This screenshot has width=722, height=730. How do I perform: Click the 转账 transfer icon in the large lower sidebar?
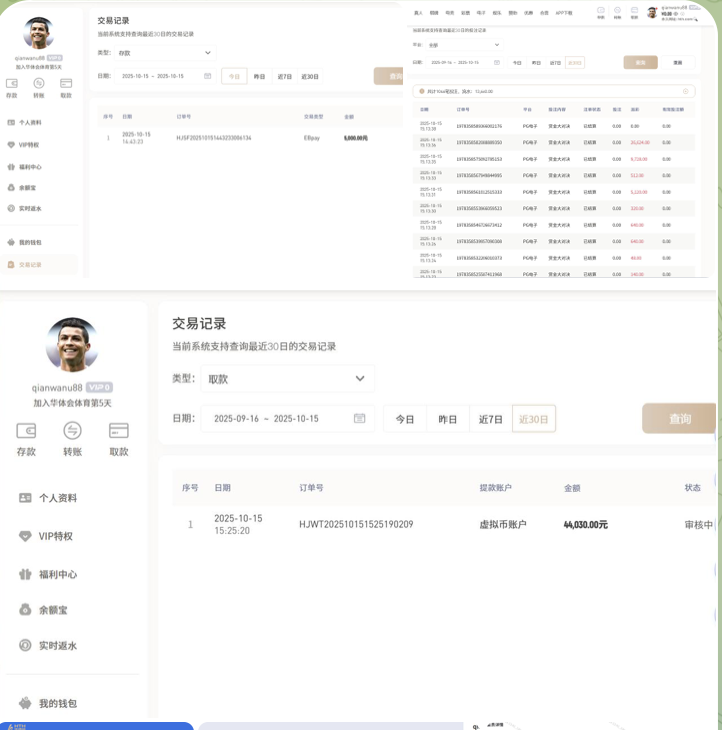coord(72,431)
